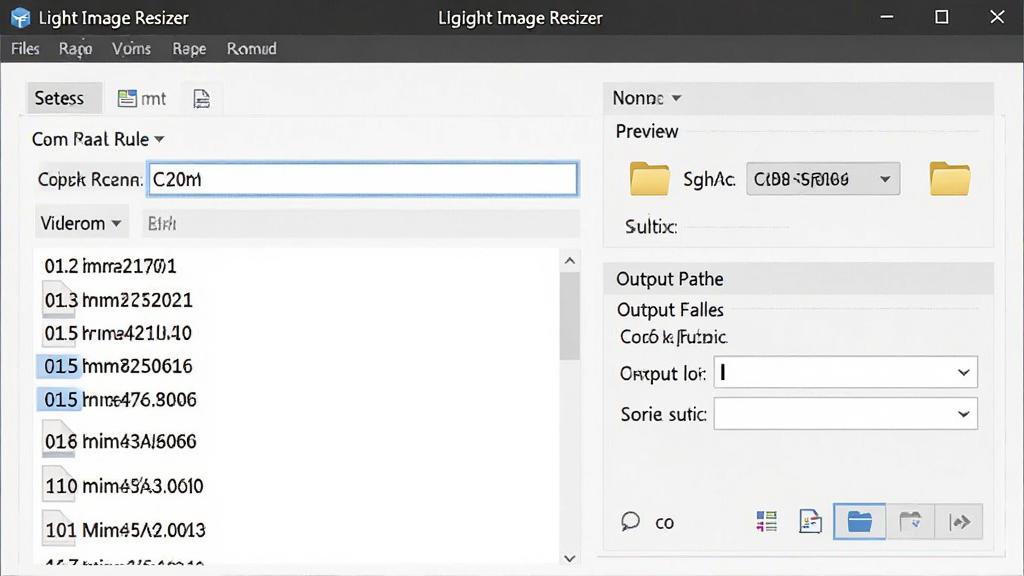Image resolution: width=1024 pixels, height=576 pixels.
Task: Open the Oxtput loi combo box
Action: click(x=846, y=372)
